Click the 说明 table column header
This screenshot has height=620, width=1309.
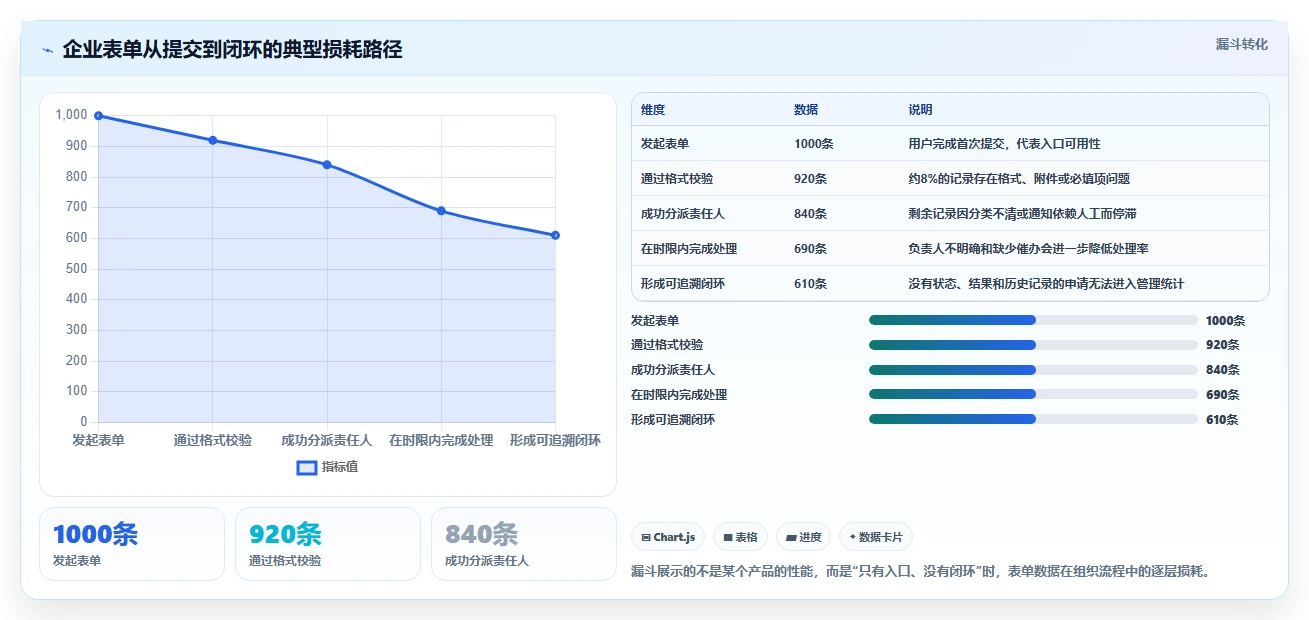coord(920,110)
